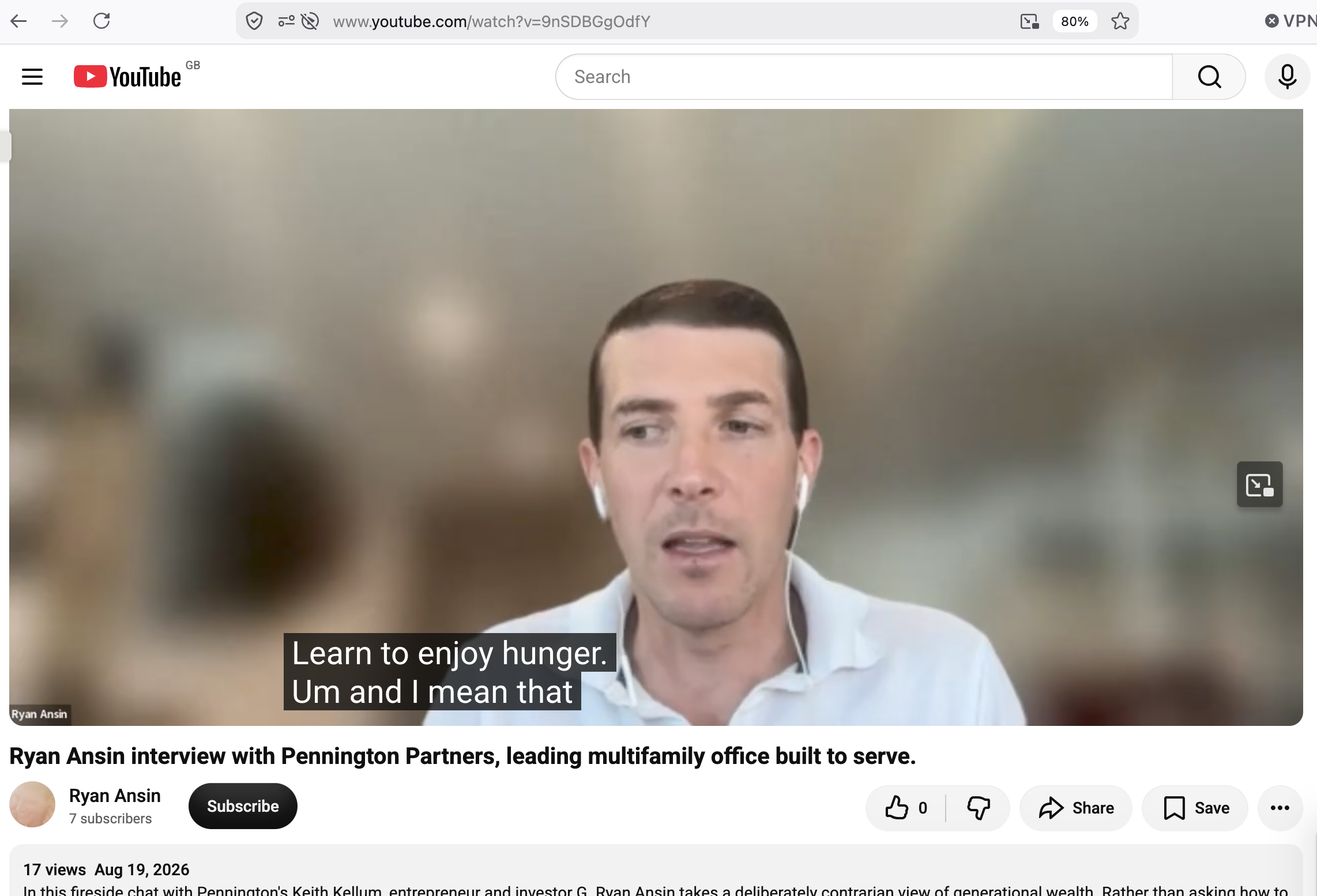The image size is (1317, 896).
Task: Dislike the video with the thumbs down
Action: (x=978, y=808)
